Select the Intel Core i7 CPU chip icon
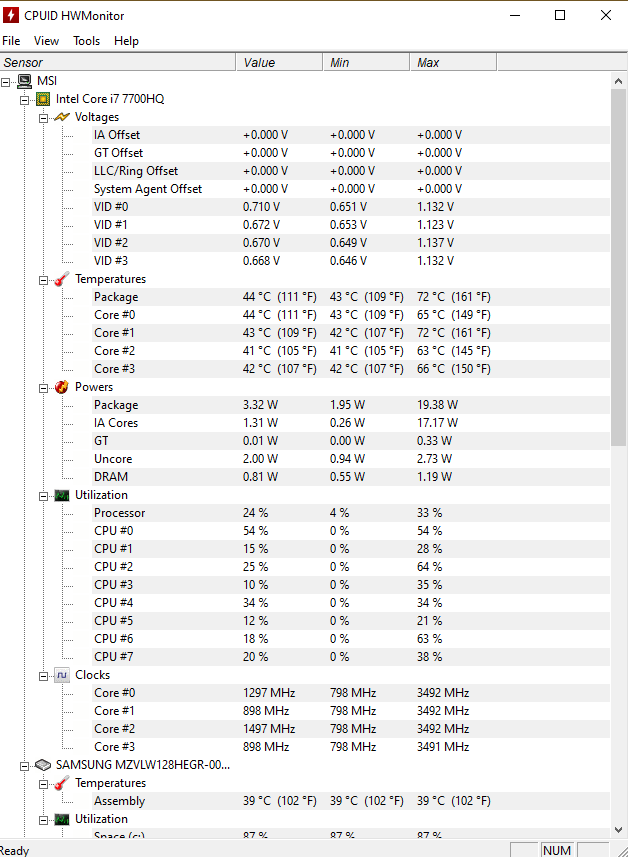Screen dimensions: 628x857 pos(43,99)
